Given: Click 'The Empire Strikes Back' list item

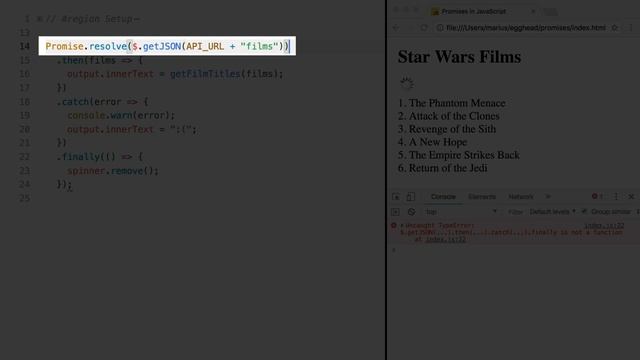Looking at the screenshot, I should 464,155.
